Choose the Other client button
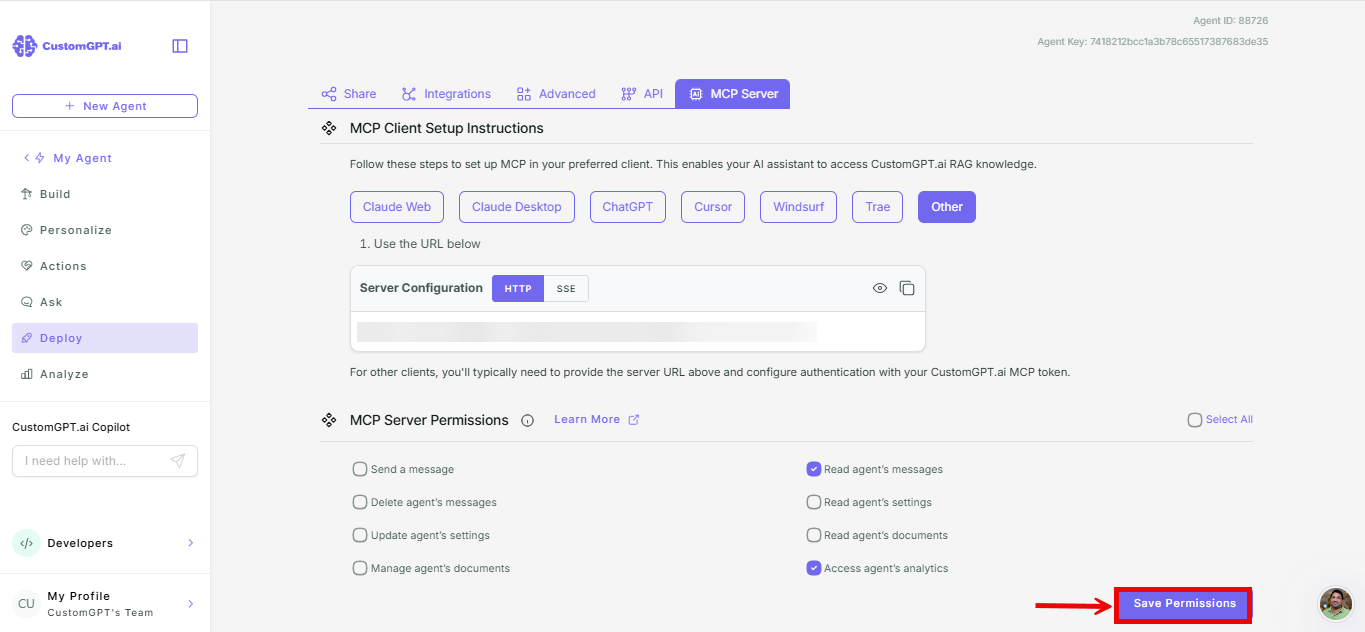Image resolution: width=1365 pixels, height=632 pixels. pos(947,207)
